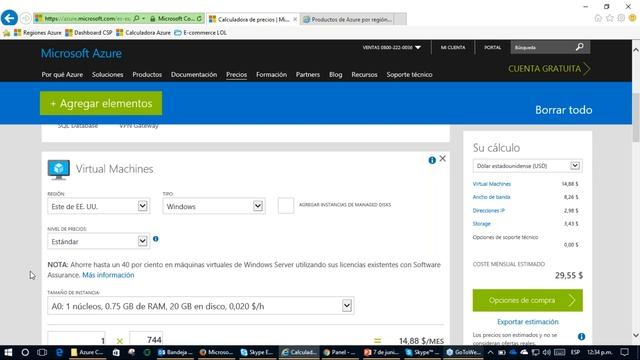The width and height of the screenshot is (640, 360).
Task: Open the Por qué Azure menu
Action: (x=62, y=75)
